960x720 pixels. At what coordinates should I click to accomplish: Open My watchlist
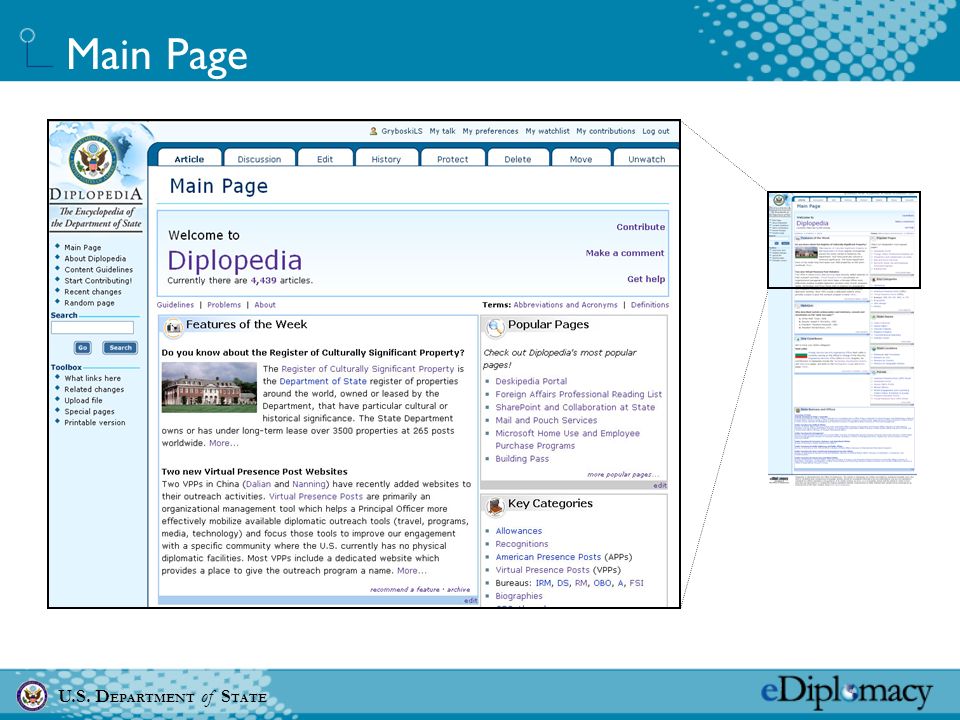click(547, 131)
